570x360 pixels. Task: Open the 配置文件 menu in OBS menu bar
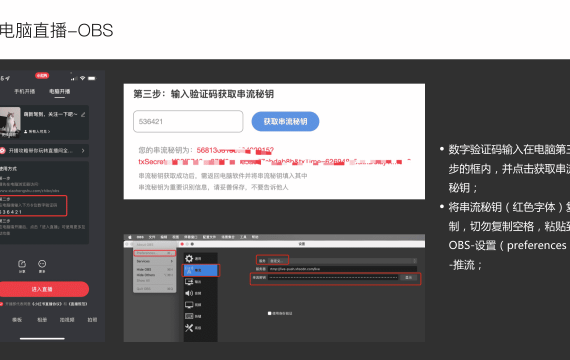(x=209, y=237)
